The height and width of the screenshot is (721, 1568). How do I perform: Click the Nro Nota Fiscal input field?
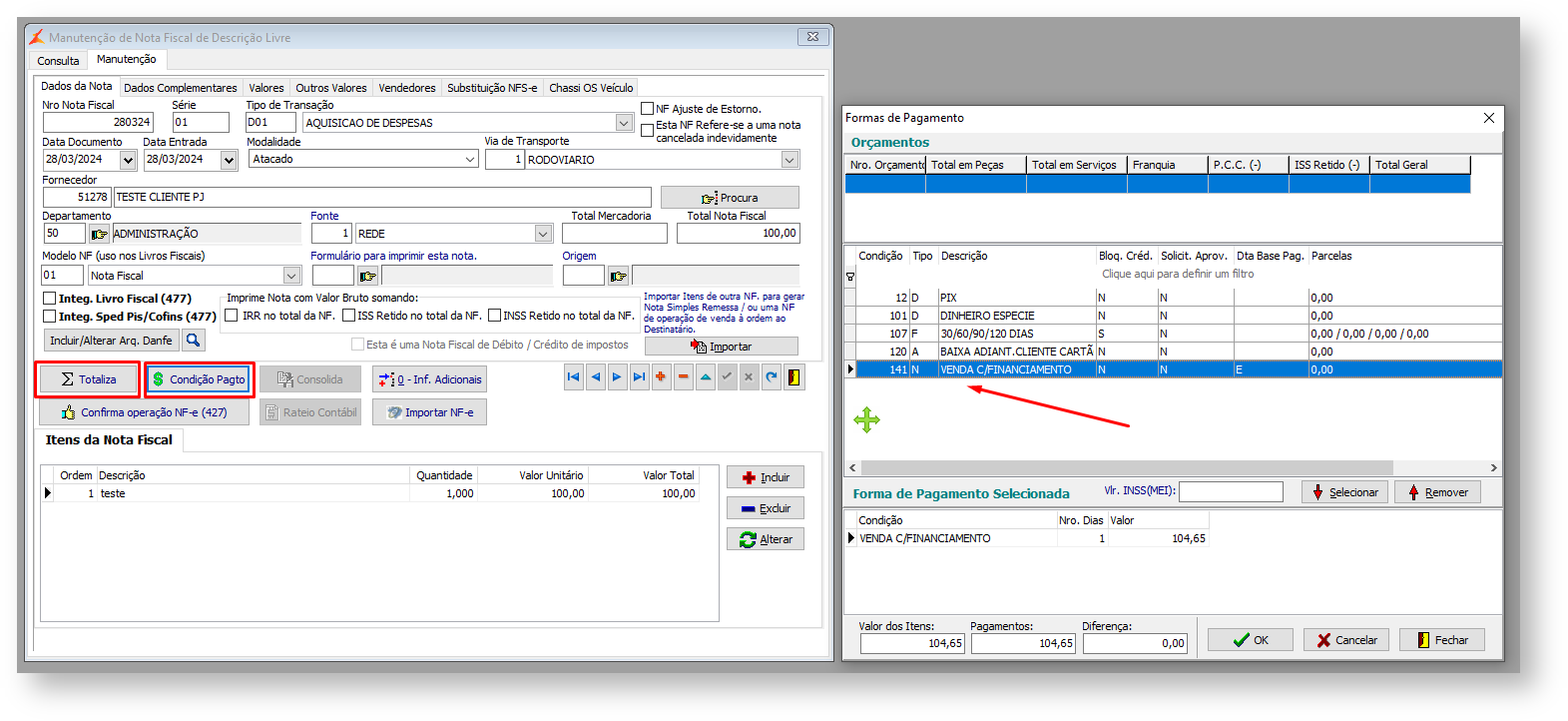point(98,122)
